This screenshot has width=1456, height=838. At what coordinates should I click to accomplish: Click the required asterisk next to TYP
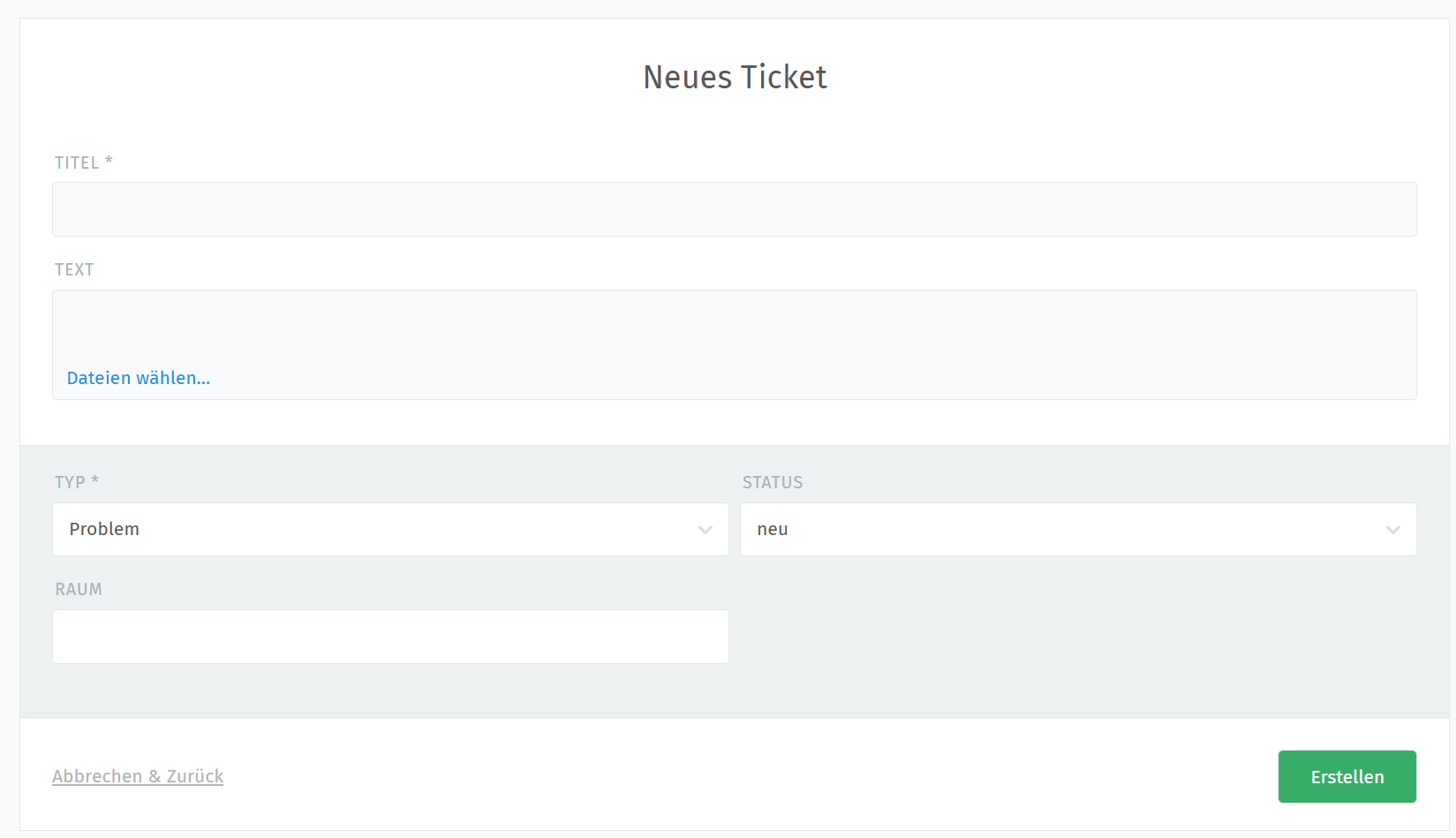94,480
